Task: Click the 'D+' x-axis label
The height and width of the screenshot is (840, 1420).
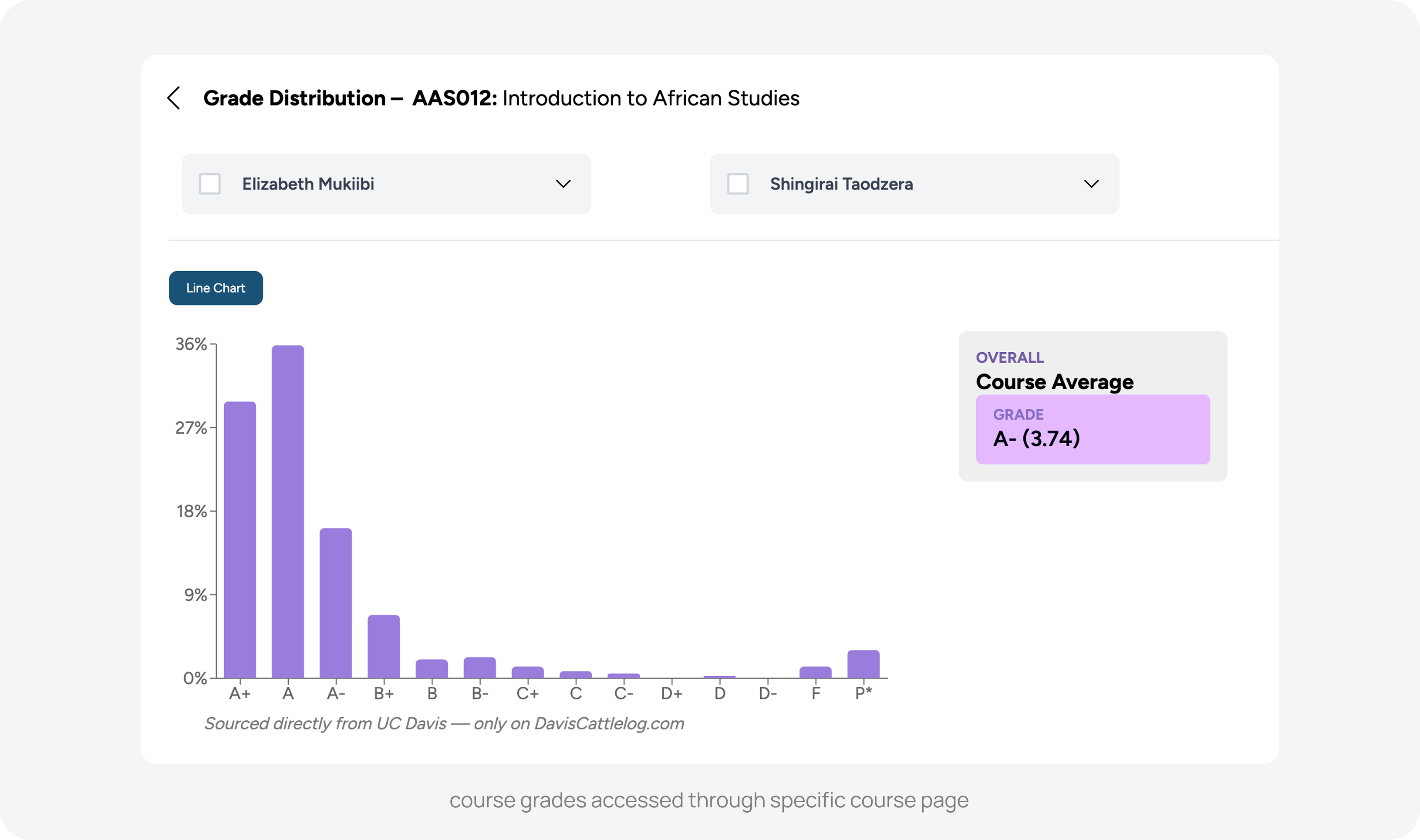Action: tap(672, 693)
